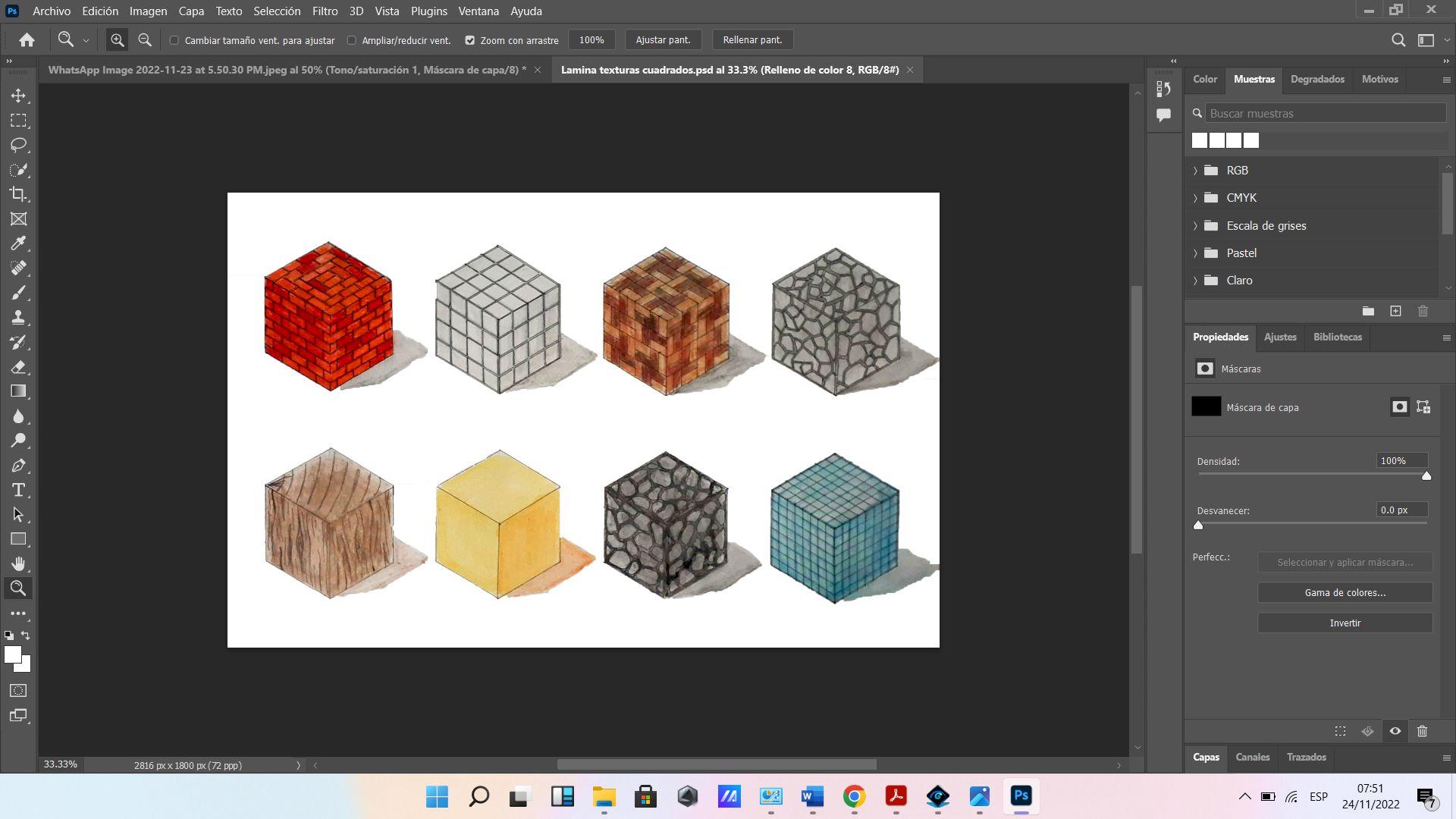
Task: Select the Eyedropper tool
Action: pyautogui.click(x=18, y=243)
